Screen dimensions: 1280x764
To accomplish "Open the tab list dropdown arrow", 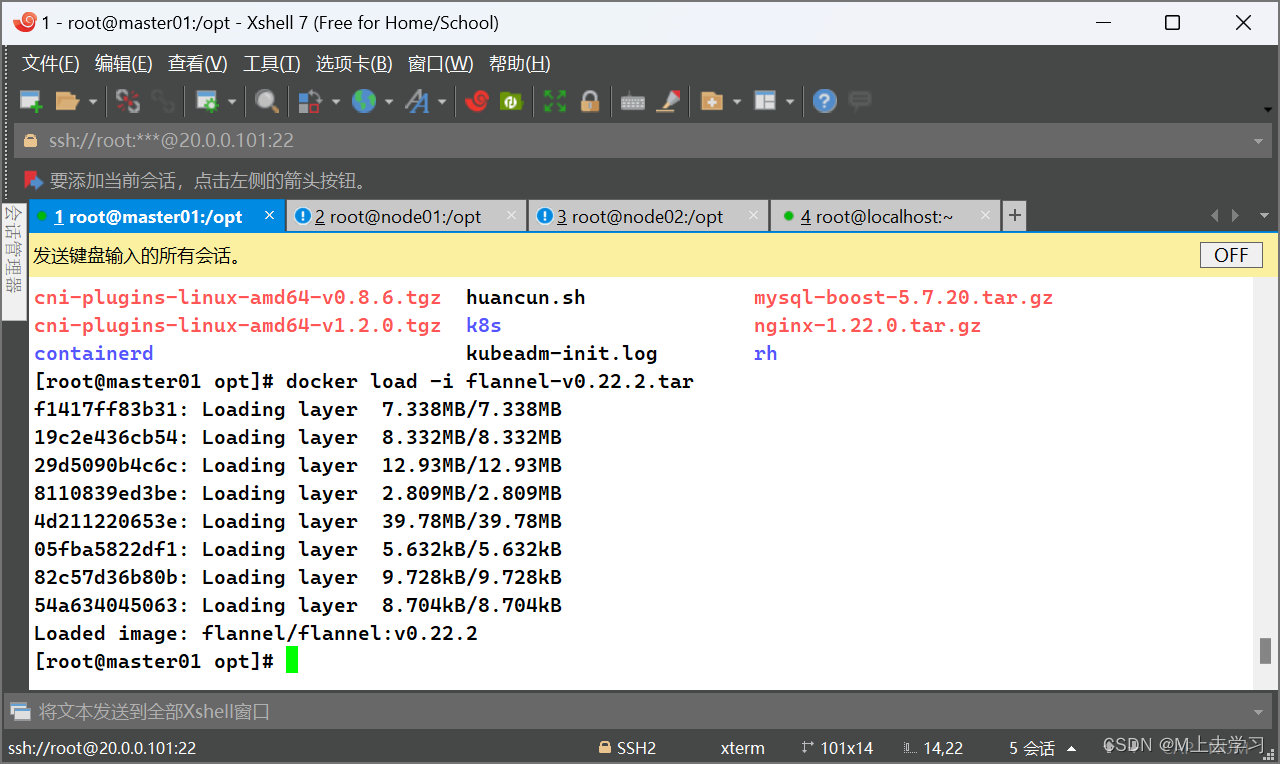I will pyautogui.click(x=1263, y=216).
